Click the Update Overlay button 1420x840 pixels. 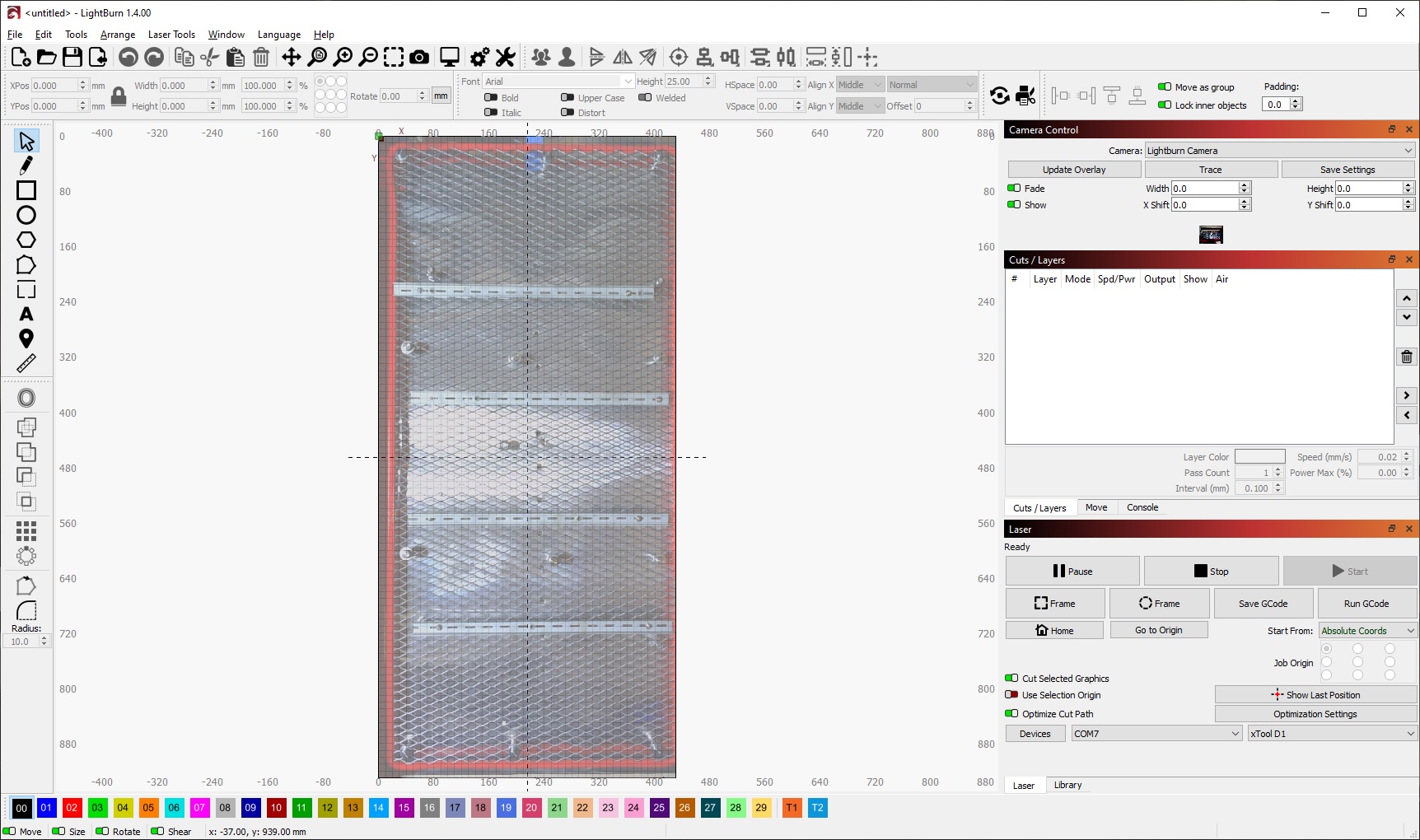pos(1074,170)
